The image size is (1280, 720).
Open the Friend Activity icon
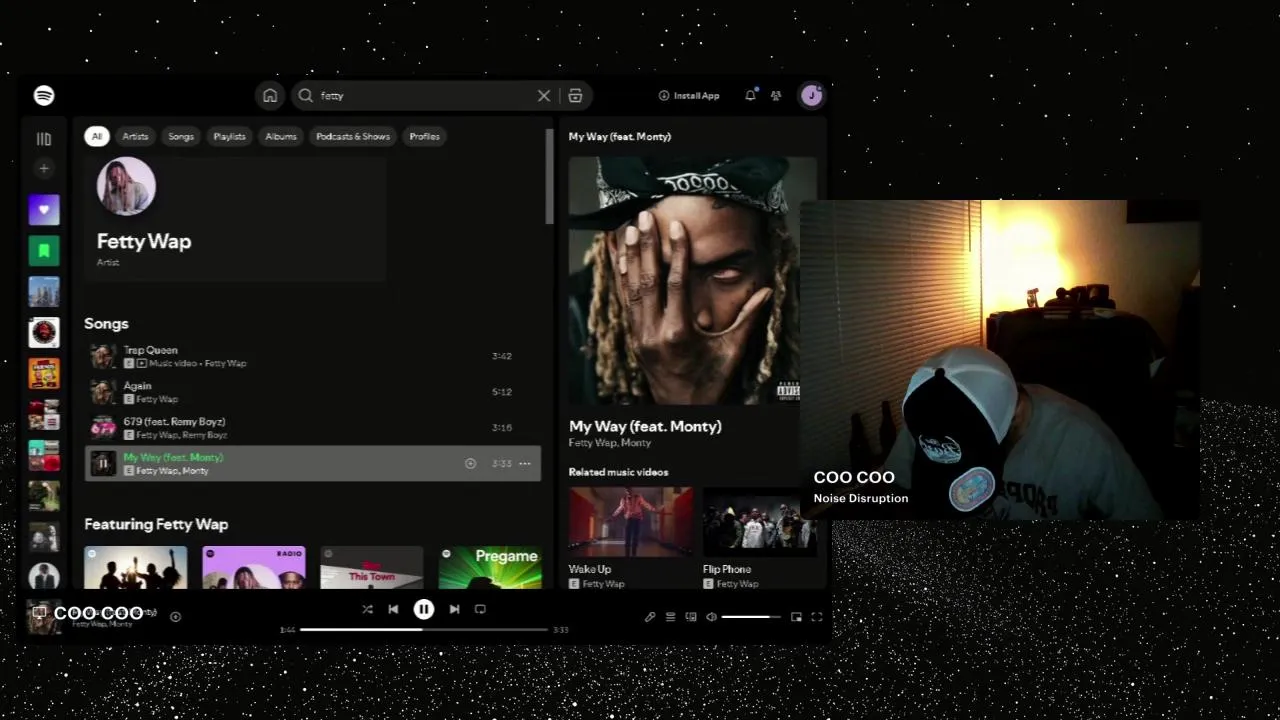[776, 96]
